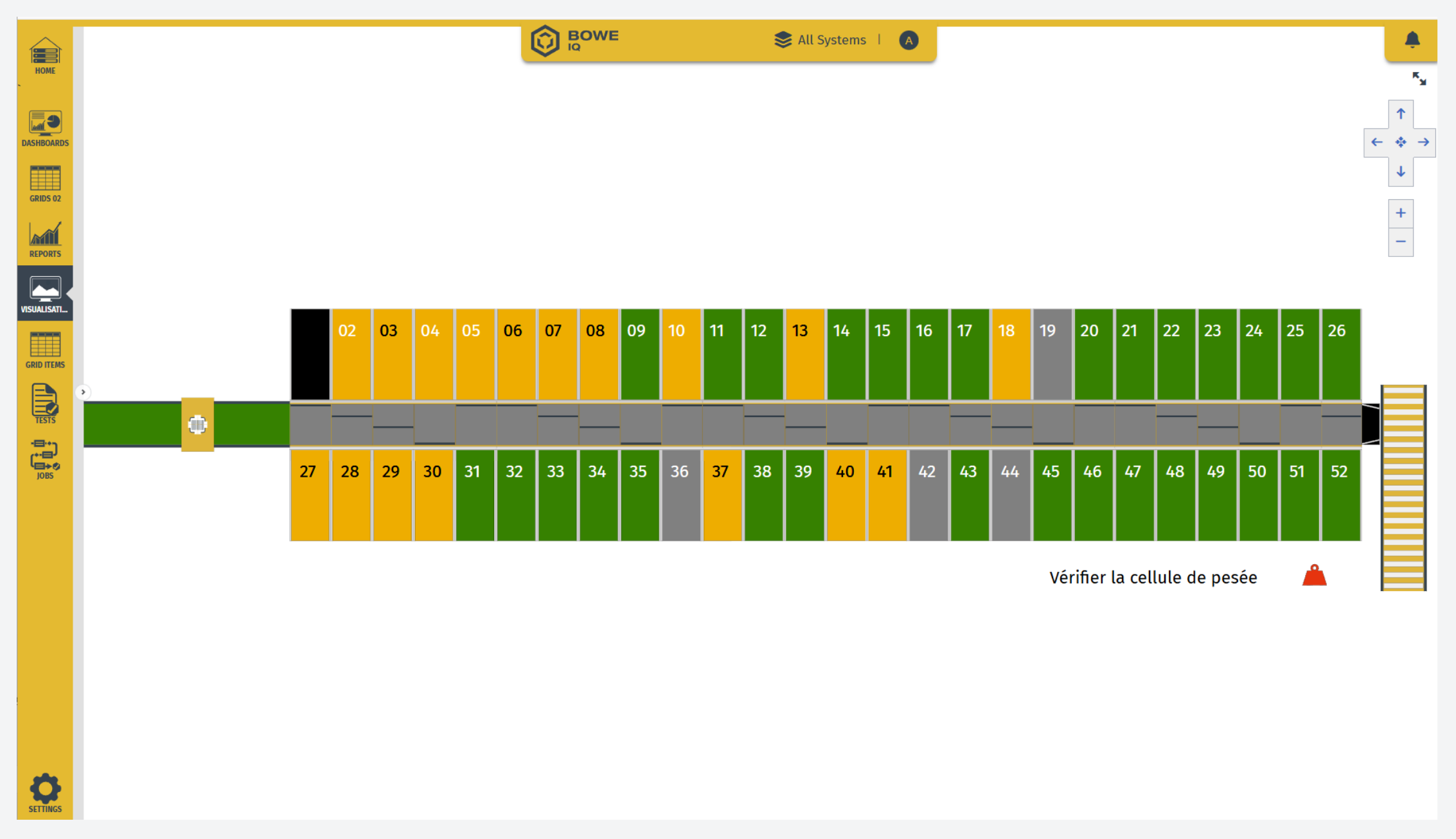
Task: Zoom out with the minus button
Action: [x=1401, y=242]
